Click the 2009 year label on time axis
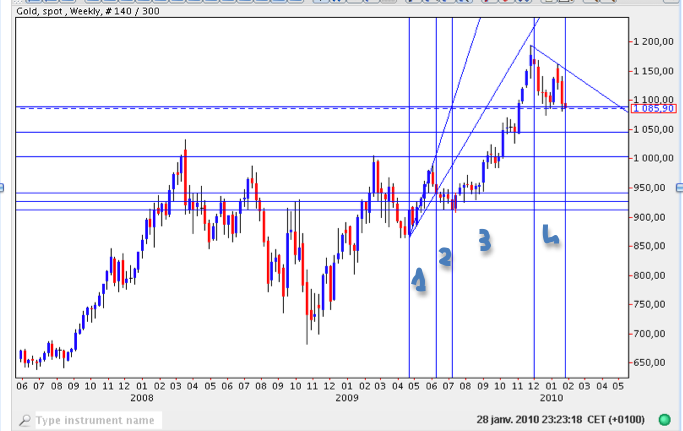The width and height of the screenshot is (683, 431). [x=347, y=397]
